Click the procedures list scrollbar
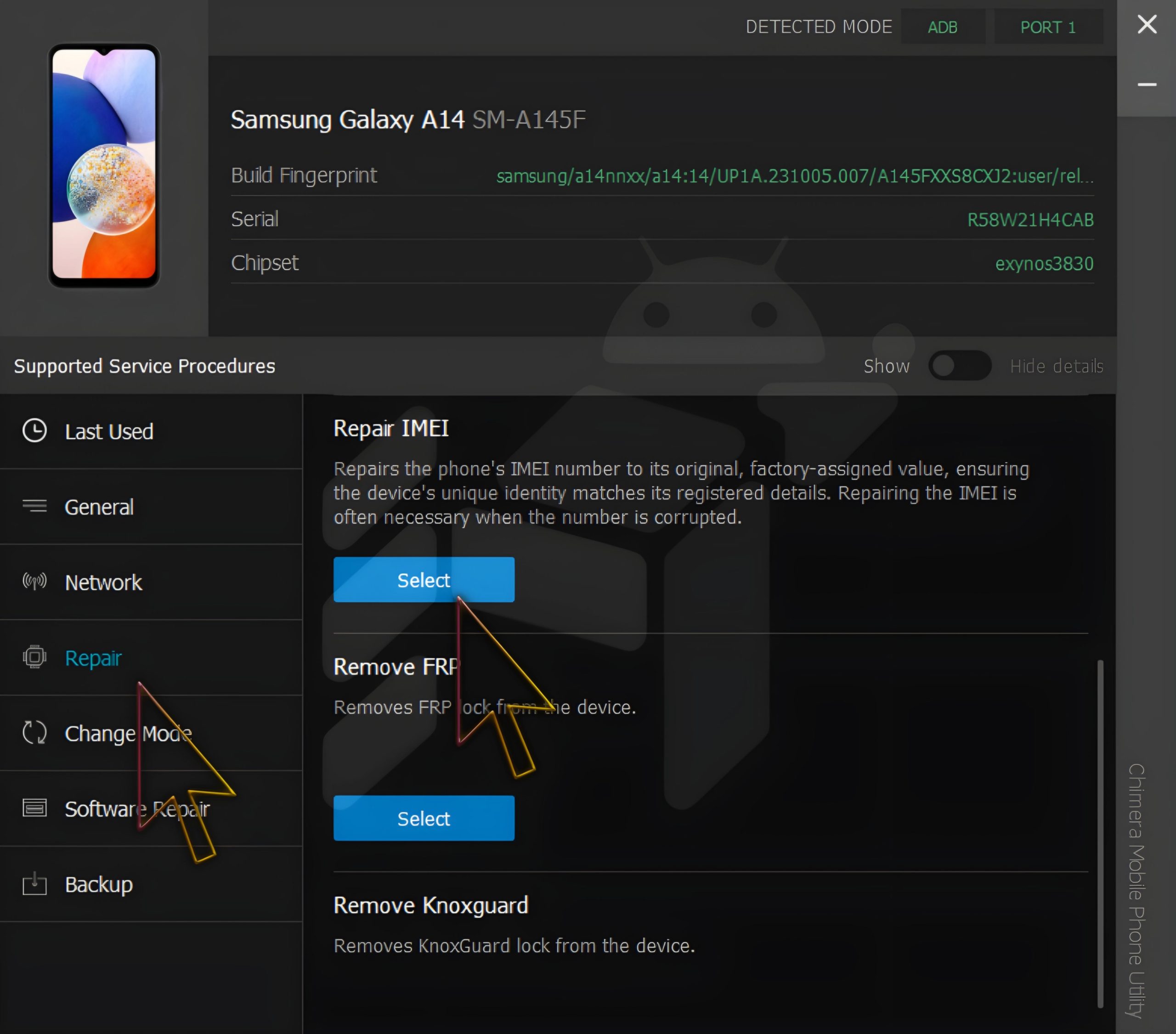The width and height of the screenshot is (1176, 1034). (x=1100, y=834)
